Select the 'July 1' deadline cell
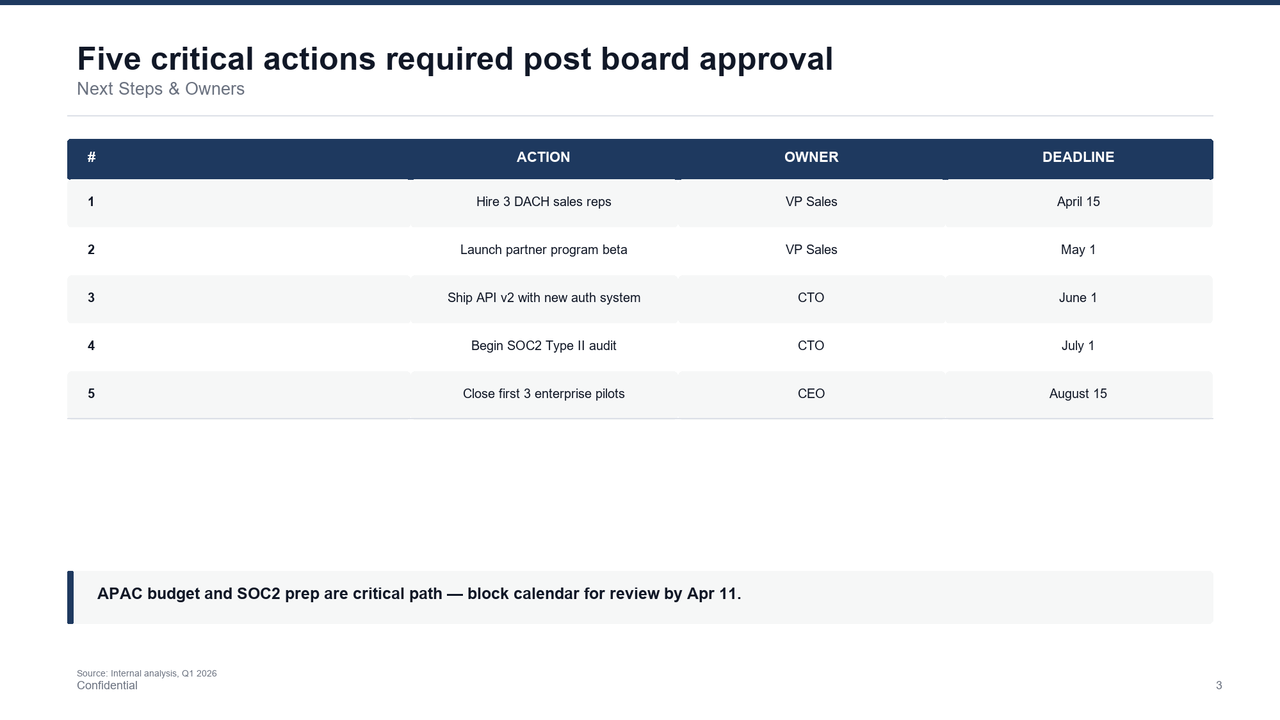This screenshot has width=1280, height=720. [1078, 346]
